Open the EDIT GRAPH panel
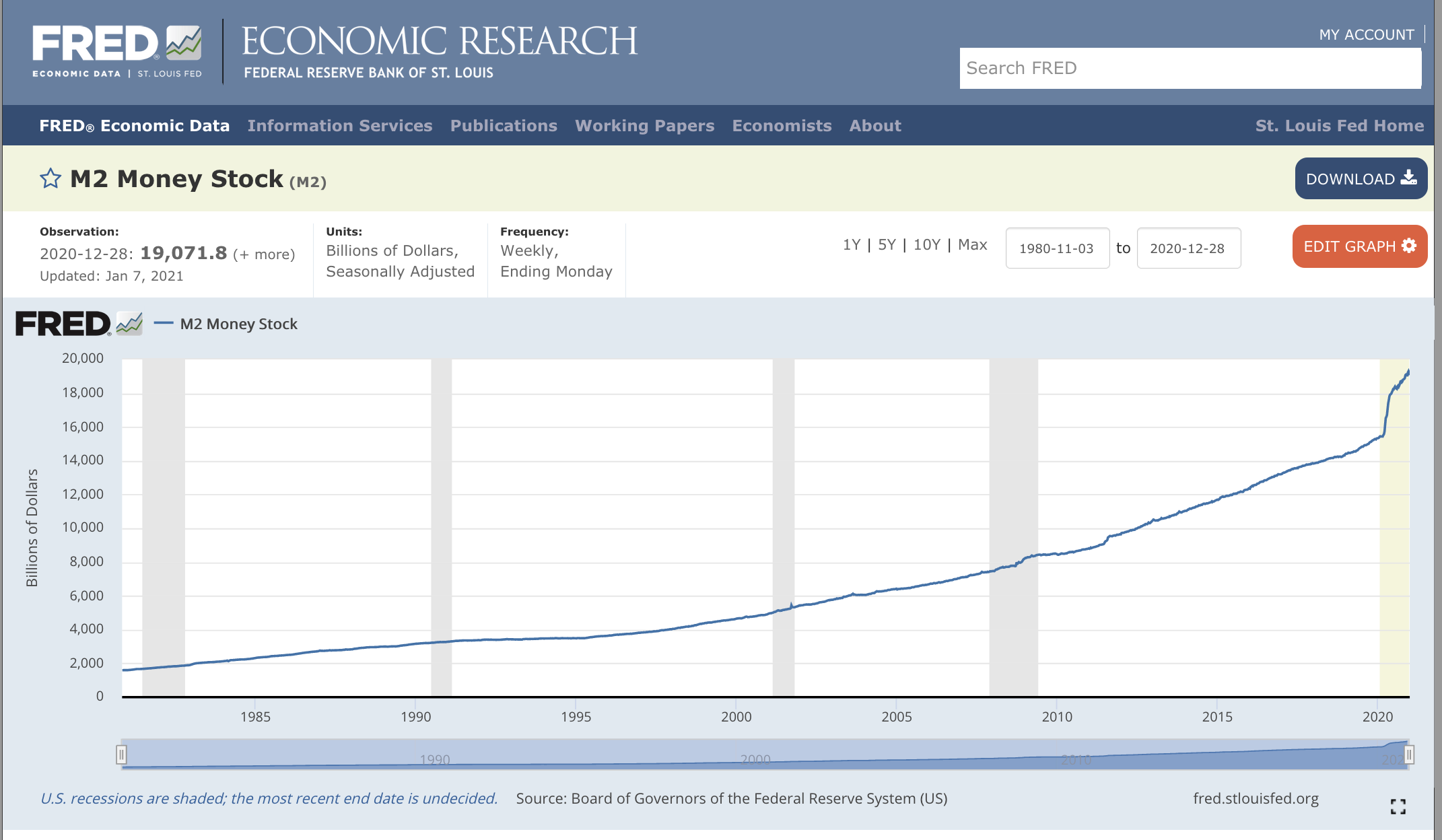Viewport: 1442px width, 840px height. tap(1359, 246)
